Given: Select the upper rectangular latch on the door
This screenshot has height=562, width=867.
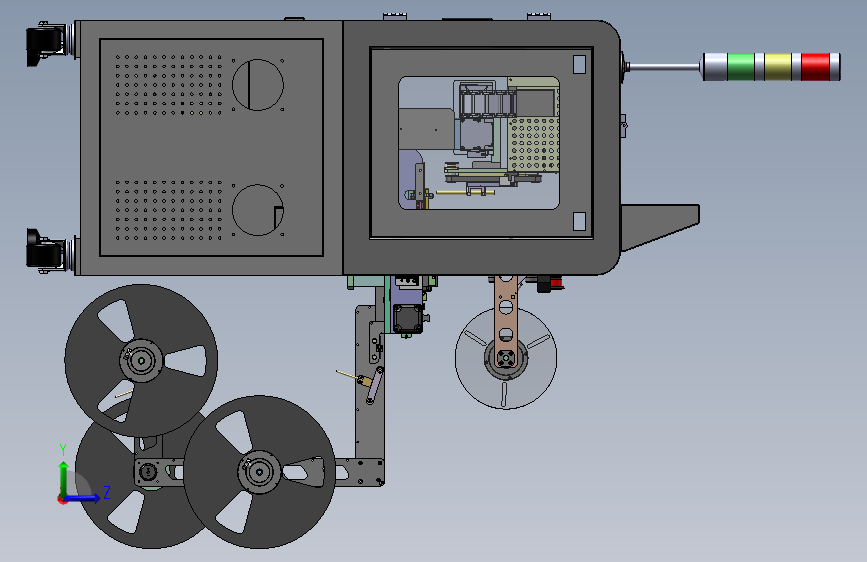Looking at the screenshot, I should [x=579, y=64].
